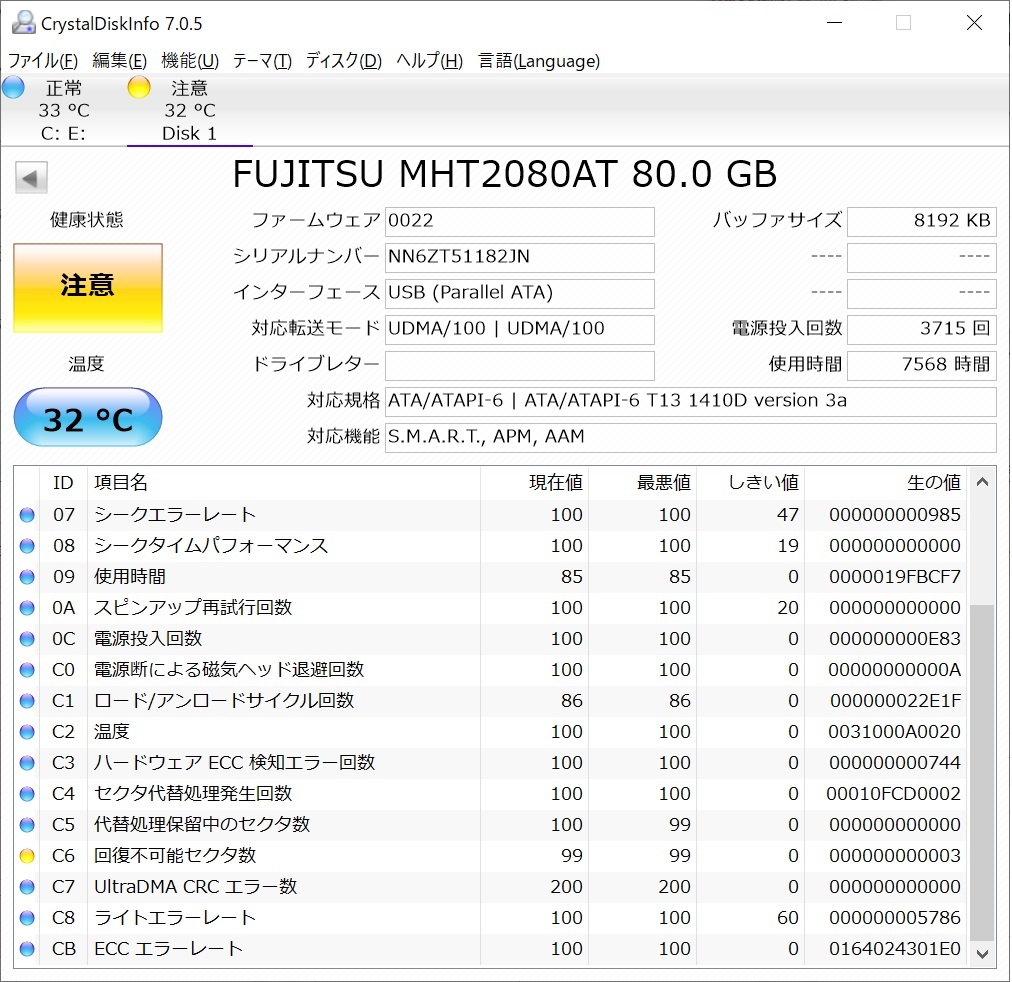Viewport: 1012px width, 982px height.
Task: Click status dot for C8 ライトエラーレート
Action: (x=27, y=917)
